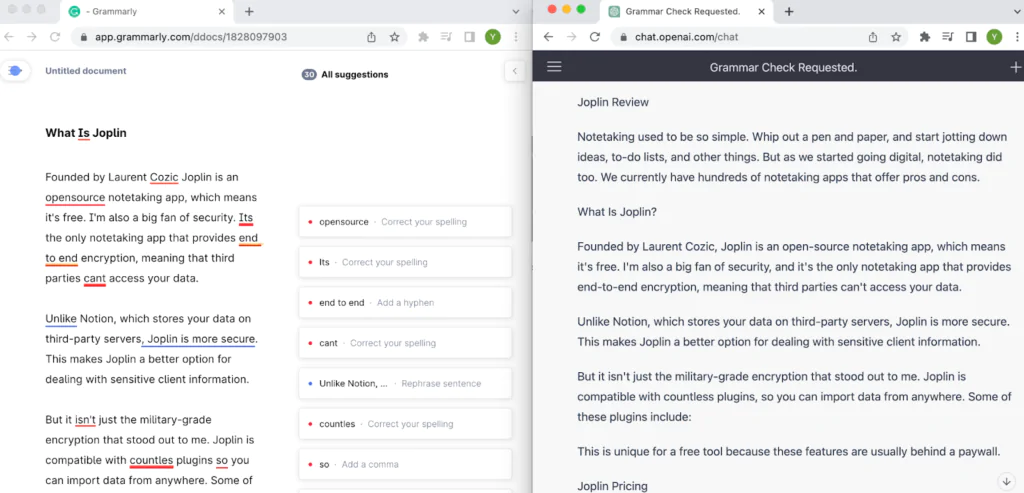Click underlined word 'Cozic' in the document
This screenshot has width=1024, height=493.
[164, 178]
